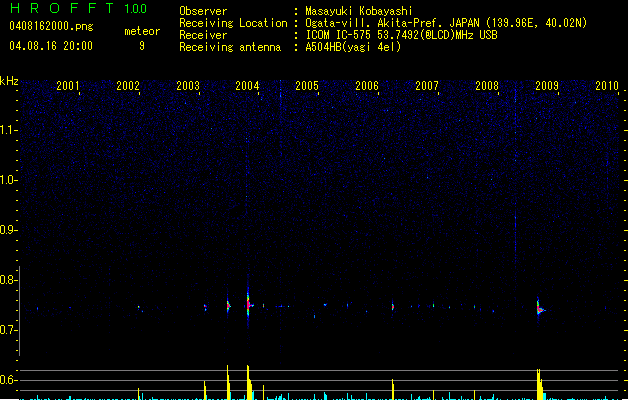Select observer name Masayuki Kobayashi
629x400 pixels.
(x=359, y=11)
